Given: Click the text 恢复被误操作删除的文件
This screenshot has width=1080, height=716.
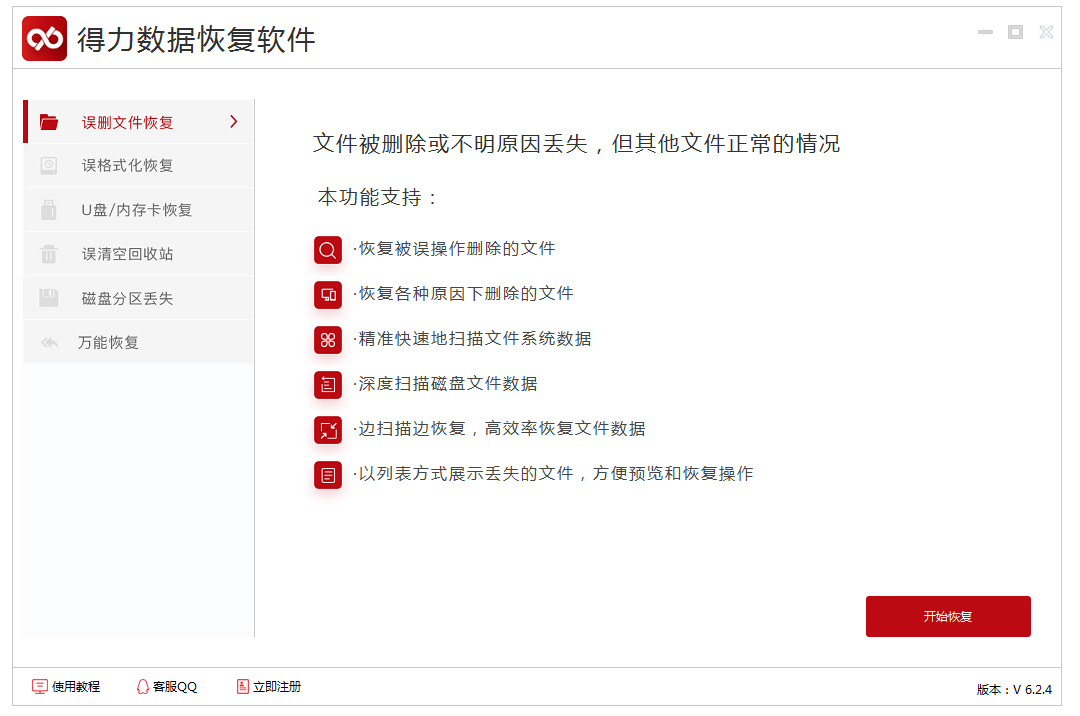Looking at the screenshot, I should pyautogui.click(x=457, y=249).
